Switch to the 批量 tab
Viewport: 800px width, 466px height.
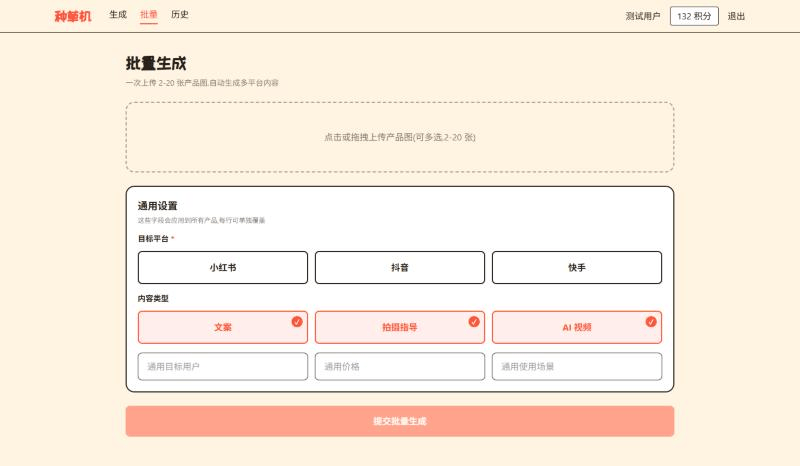pyautogui.click(x=148, y=15)
